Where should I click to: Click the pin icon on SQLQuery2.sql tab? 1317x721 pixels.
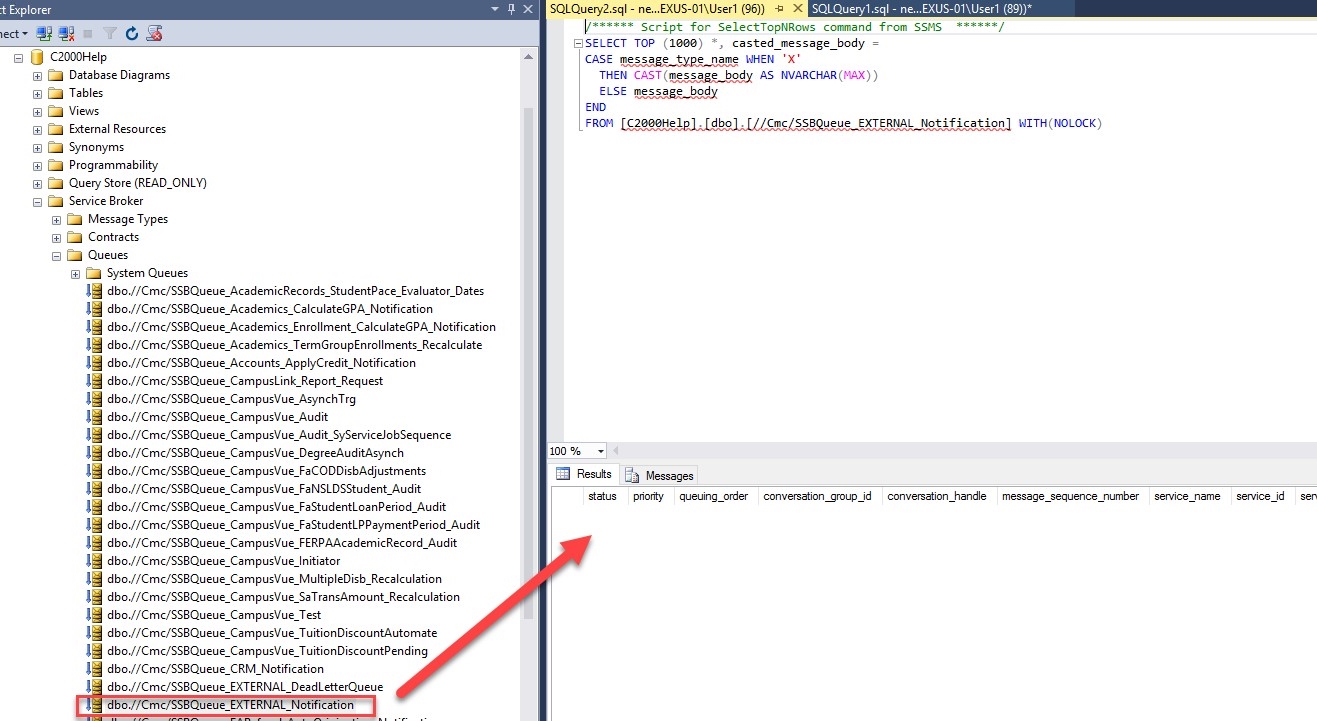[779, 8]
